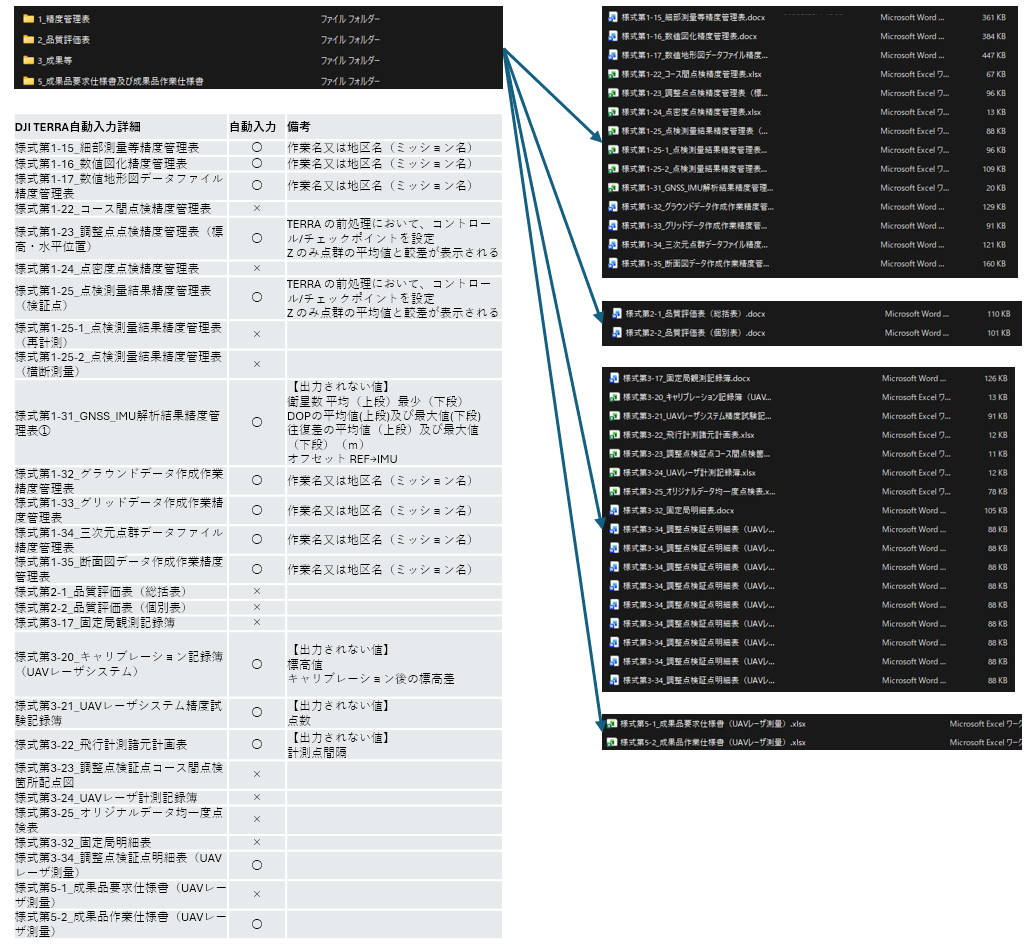The image size is (1035, 951).
Task: Select file name 様式第1-25-2_点検測量結果精度管理表
Action: click(x=694, y=169)
